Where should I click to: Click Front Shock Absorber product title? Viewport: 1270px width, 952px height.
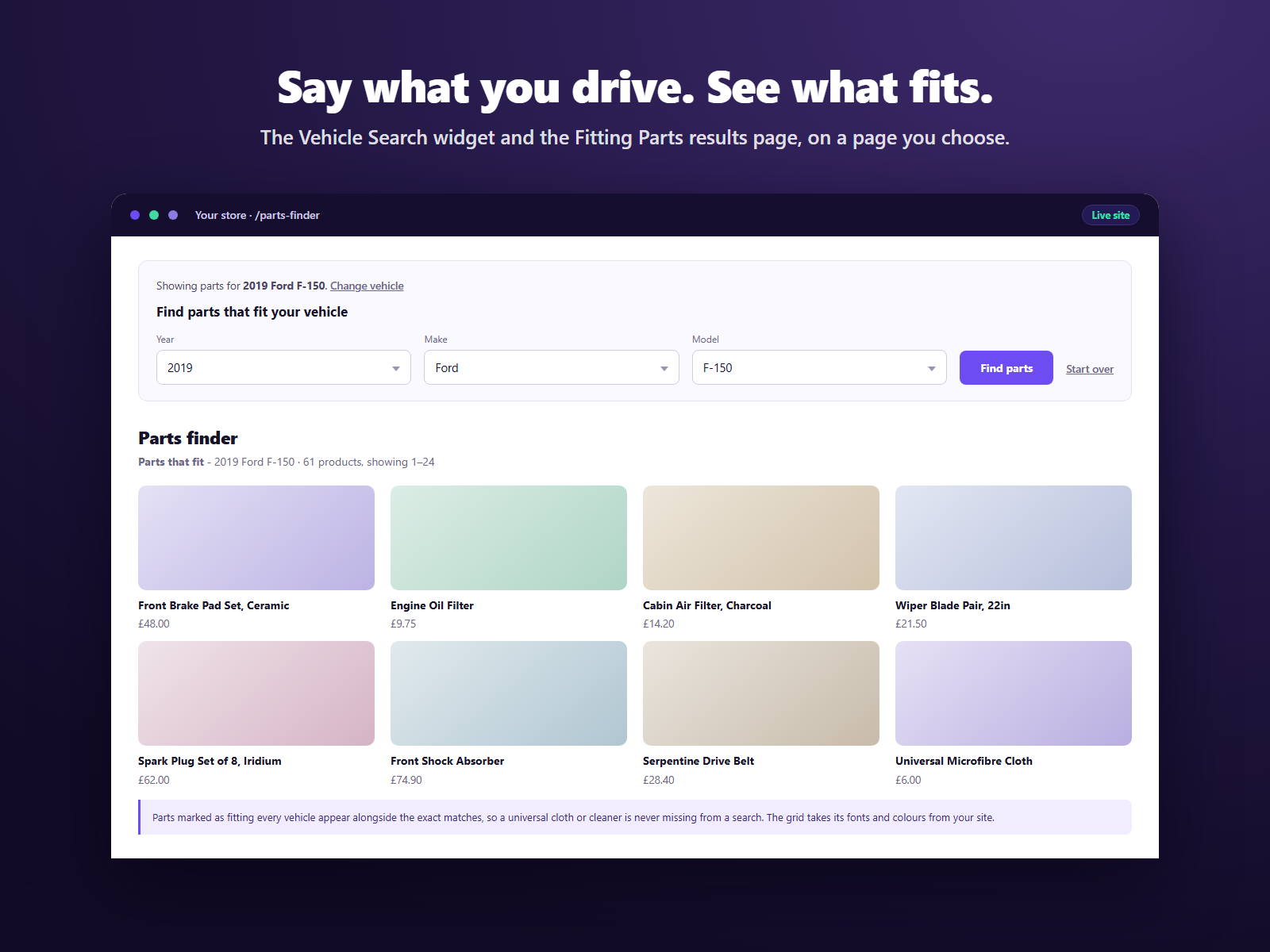[x=447, y=761]
